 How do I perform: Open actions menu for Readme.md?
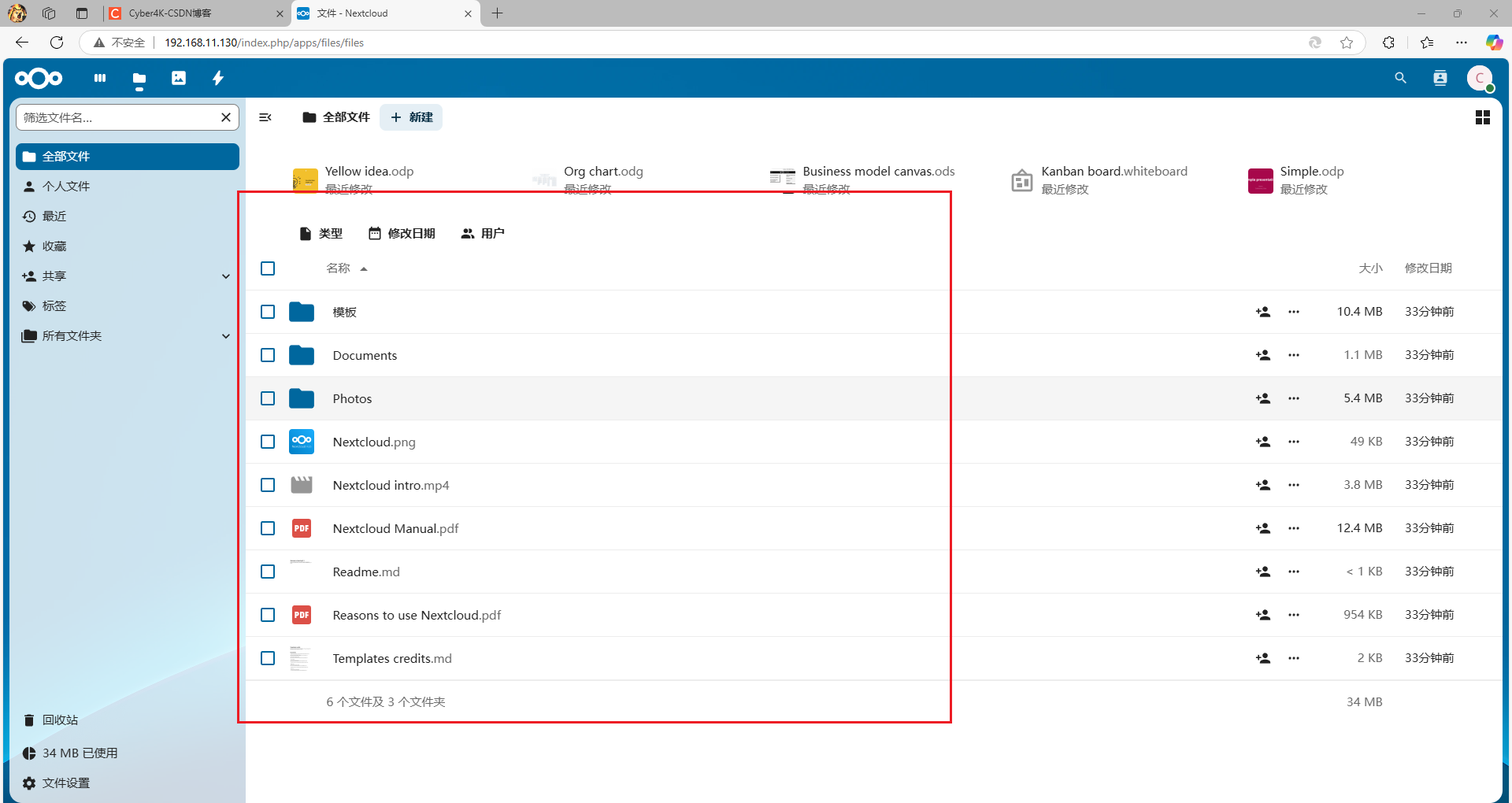[1294, 572]
